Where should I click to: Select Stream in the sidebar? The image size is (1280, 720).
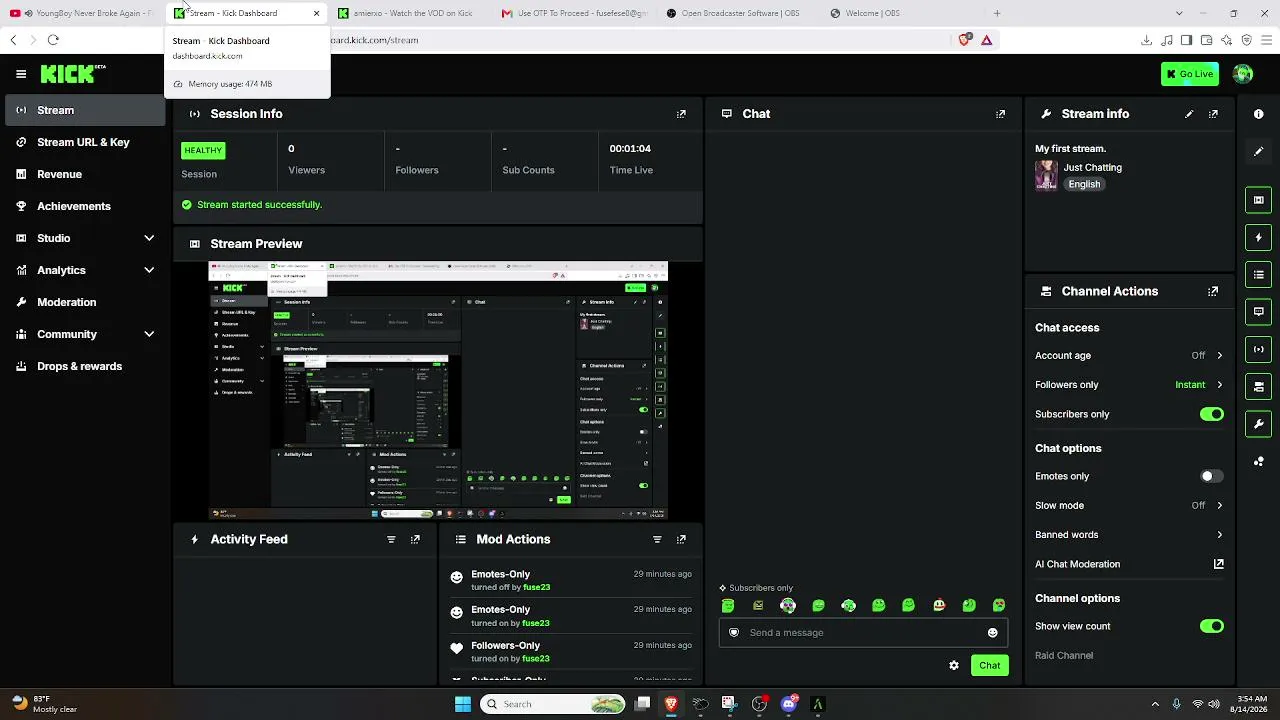tap(85, 110)
